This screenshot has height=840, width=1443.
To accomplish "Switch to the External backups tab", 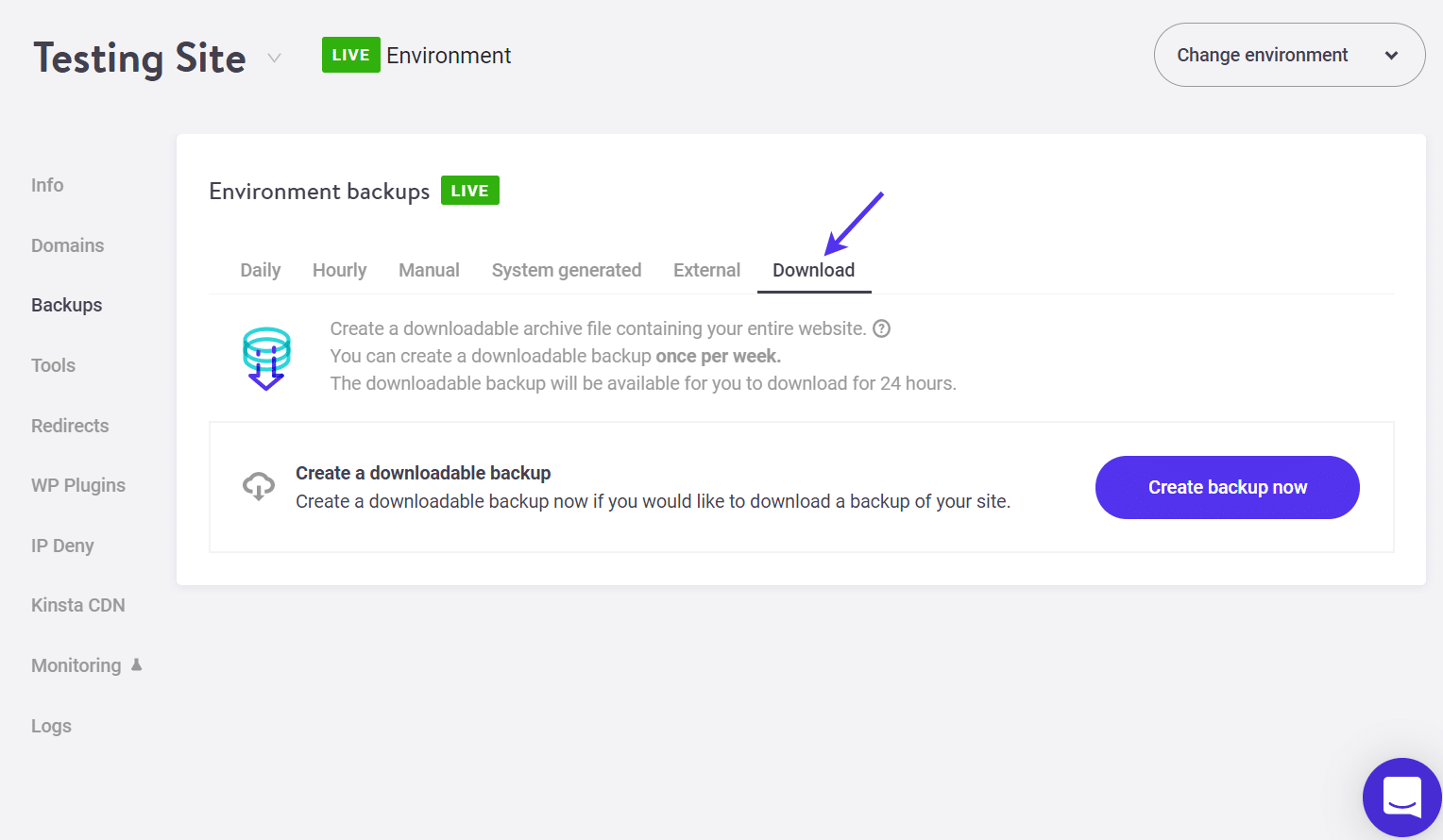I will [x=706, y=270].
